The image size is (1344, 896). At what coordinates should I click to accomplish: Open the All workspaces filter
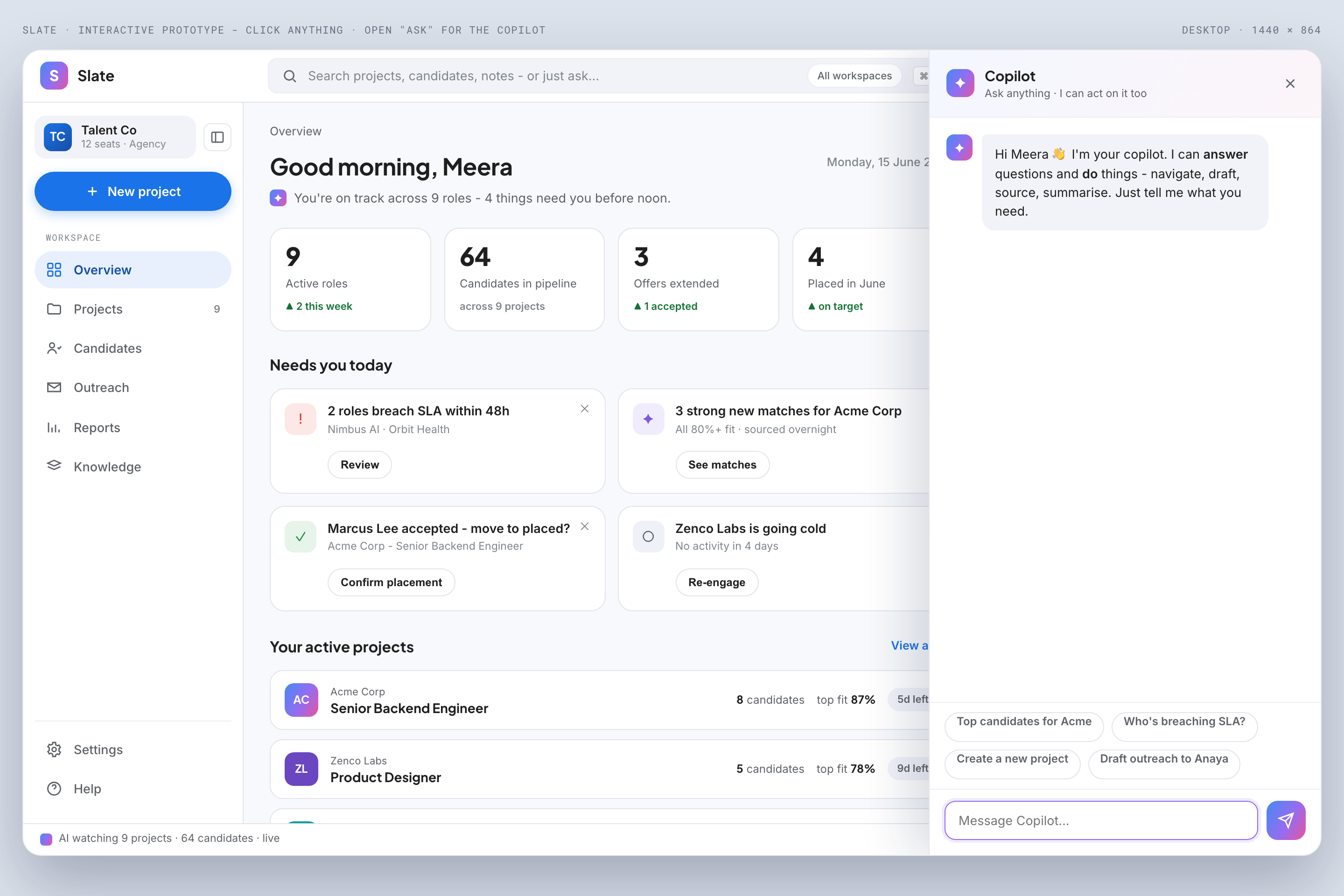click(x=854, y=76)
